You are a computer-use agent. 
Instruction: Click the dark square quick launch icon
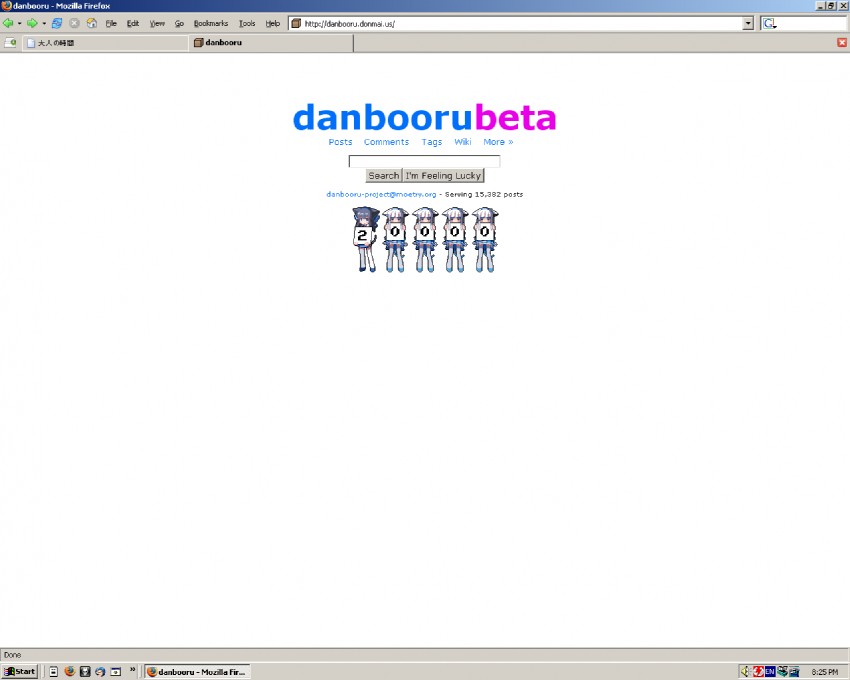click(x=85, y=671)
